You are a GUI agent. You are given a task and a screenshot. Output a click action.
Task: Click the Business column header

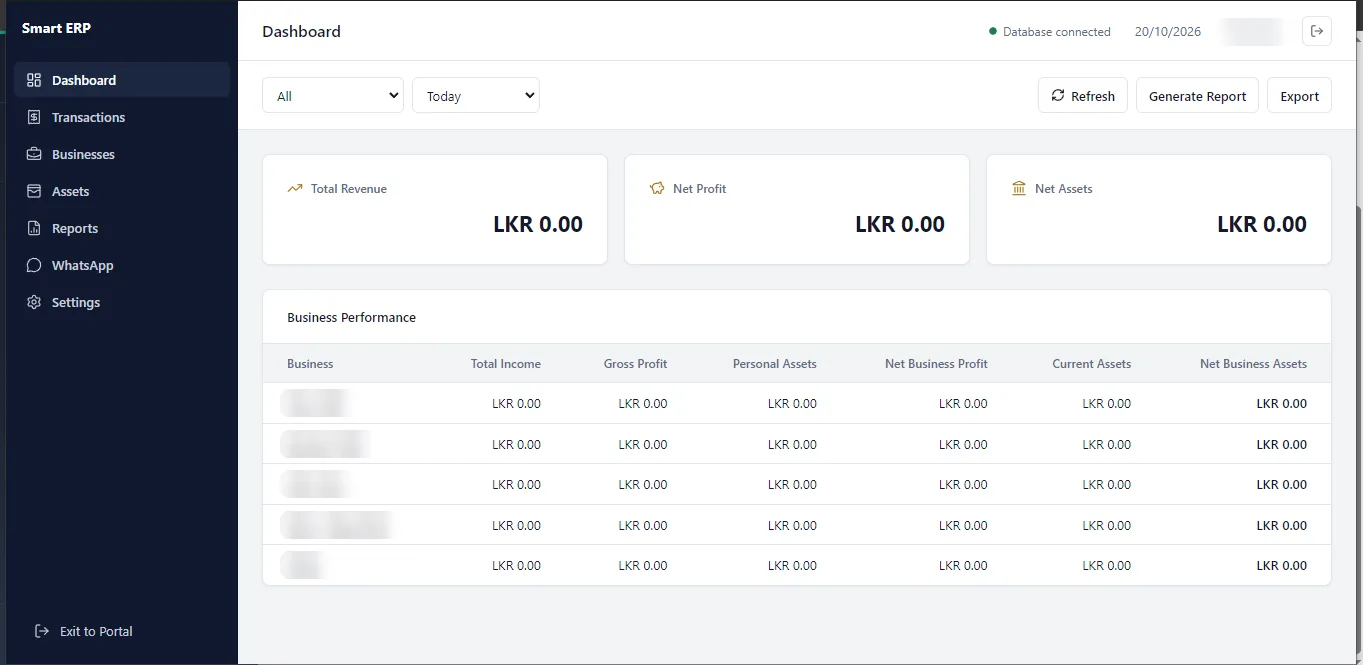[310, 363]
